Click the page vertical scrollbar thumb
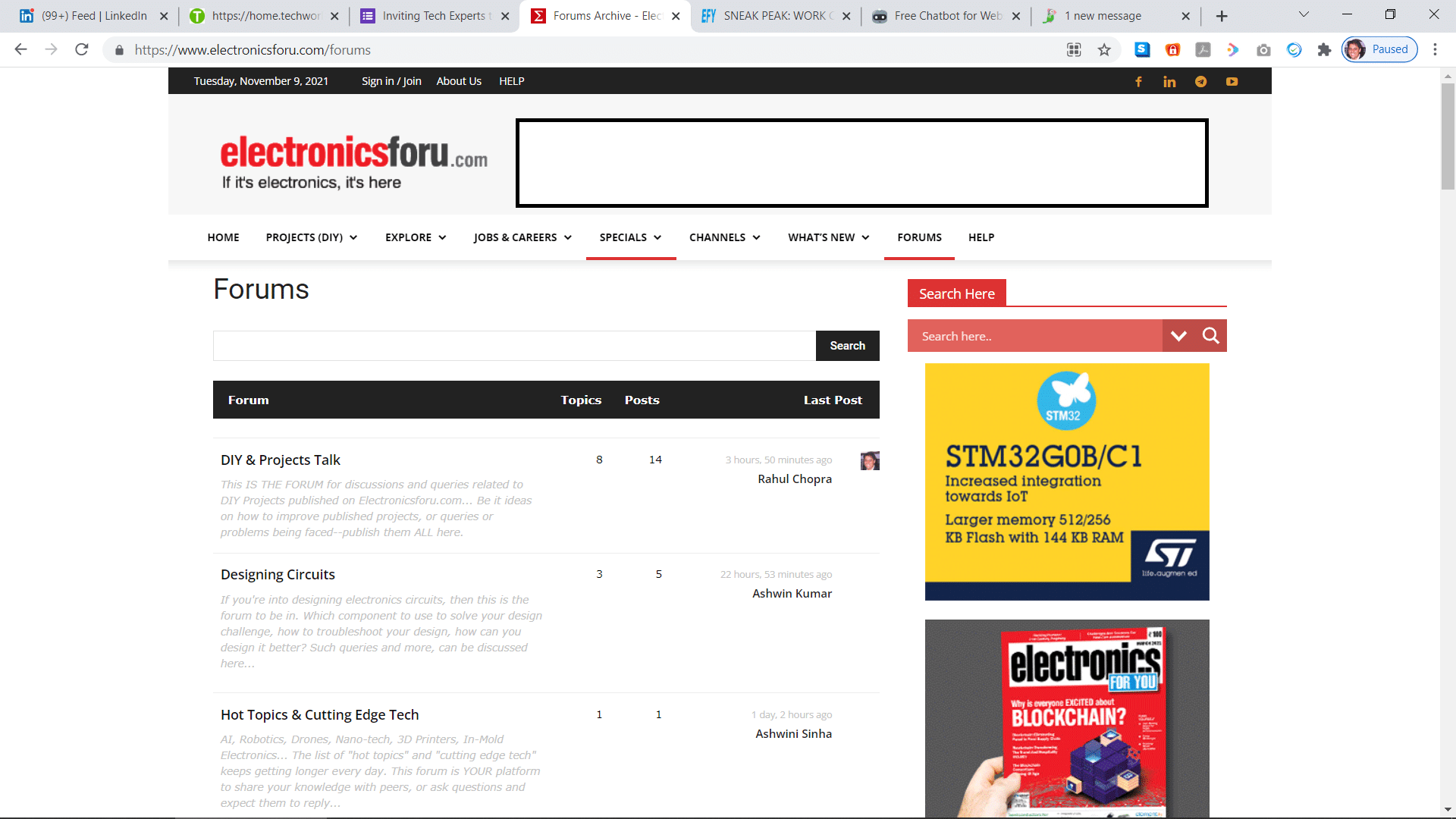The height and width of the screenshot is (819, 1456). pos(1448,136)
